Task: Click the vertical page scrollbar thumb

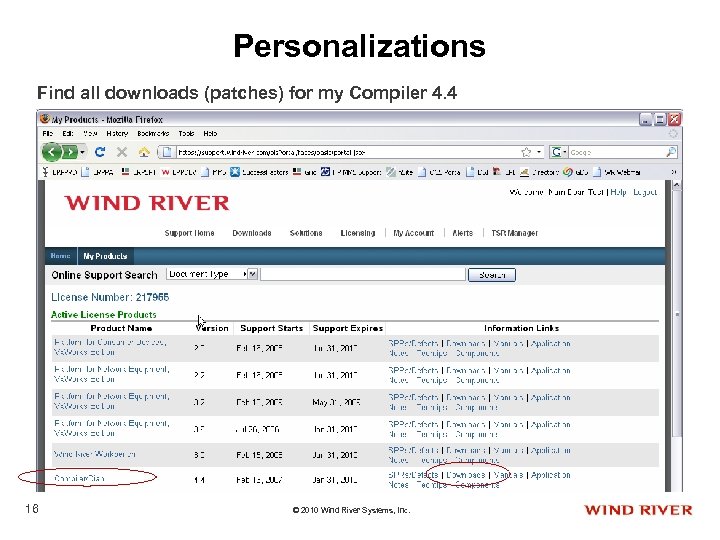Action: (x=677, y=315)
